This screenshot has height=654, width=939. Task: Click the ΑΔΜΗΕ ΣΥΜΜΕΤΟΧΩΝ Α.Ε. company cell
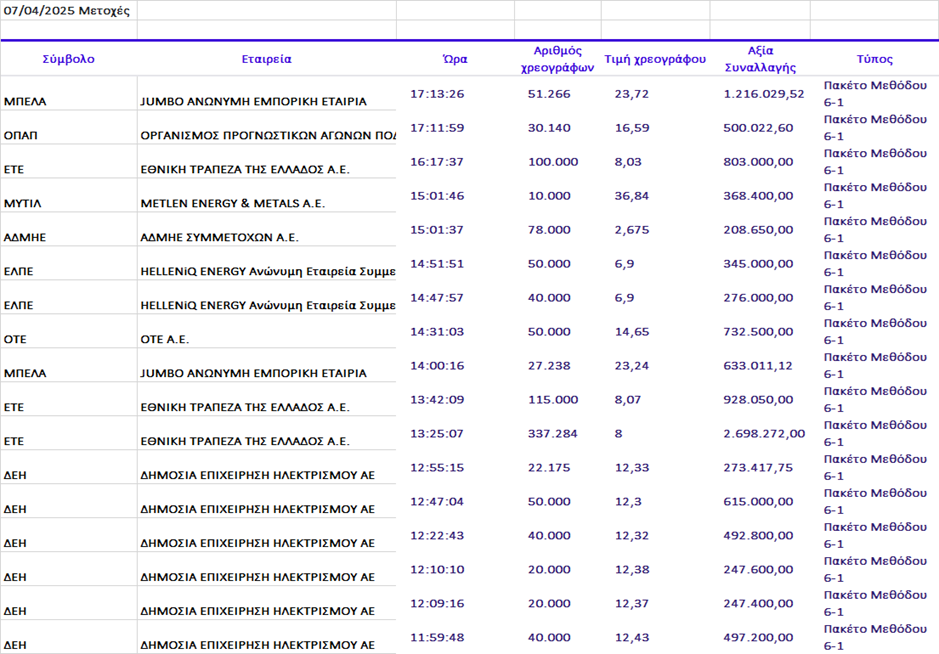(220, 237)
